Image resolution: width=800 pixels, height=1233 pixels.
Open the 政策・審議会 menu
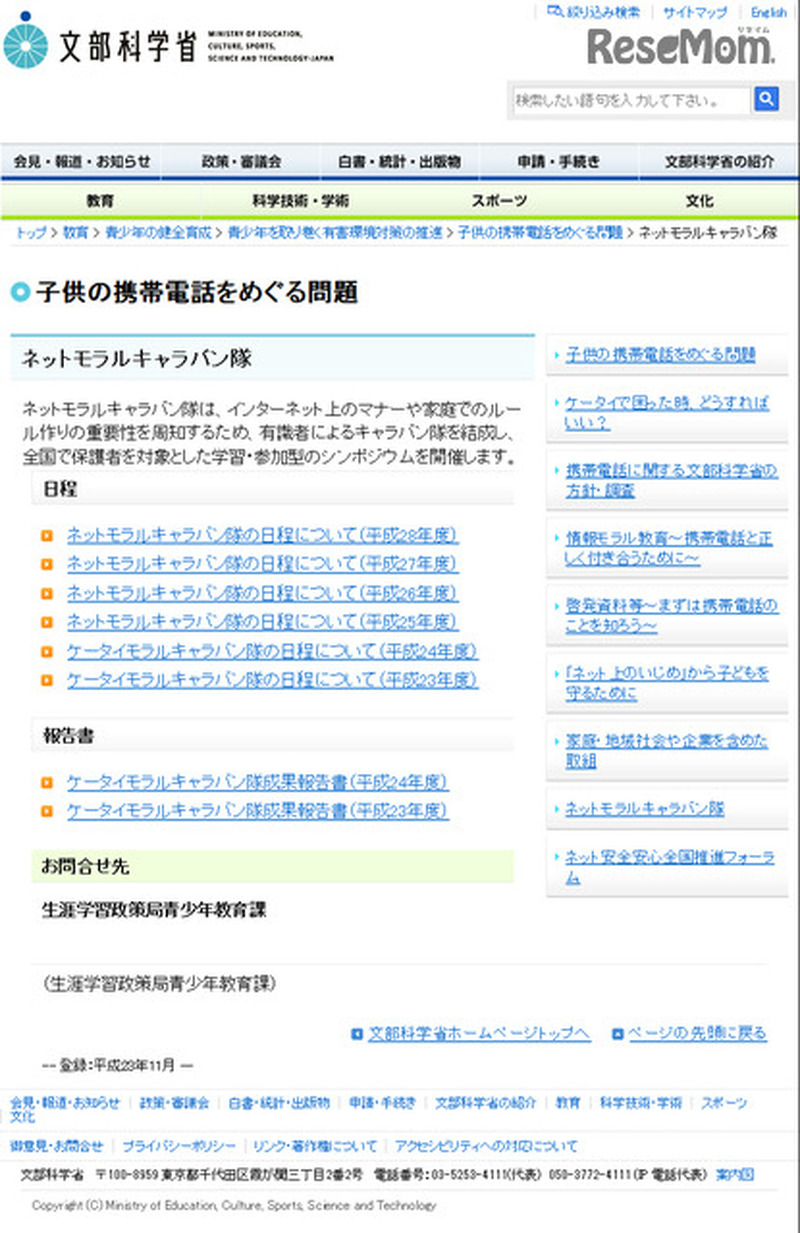tap(241, 161)
